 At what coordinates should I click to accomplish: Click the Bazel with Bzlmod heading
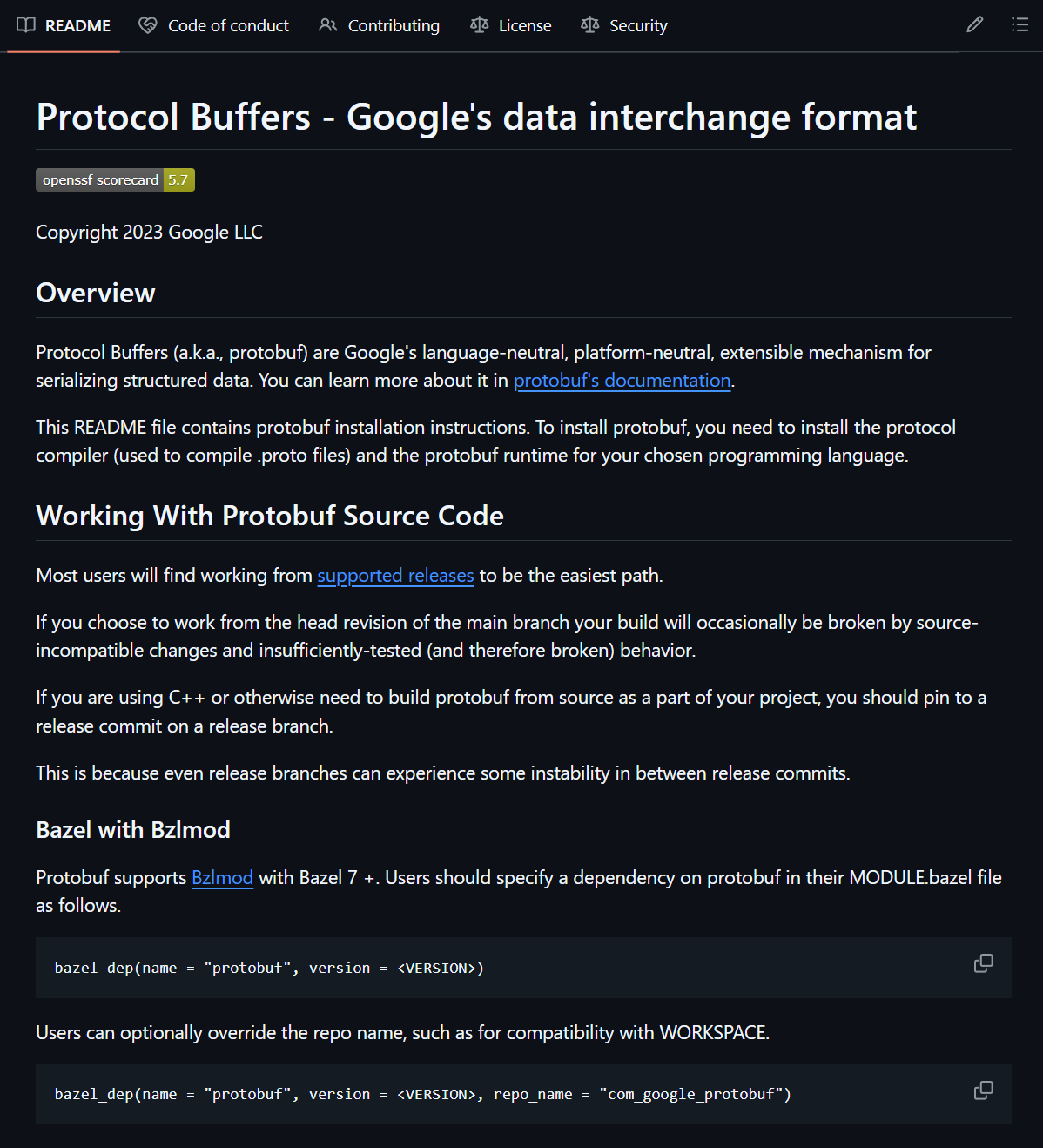[133, 830]
